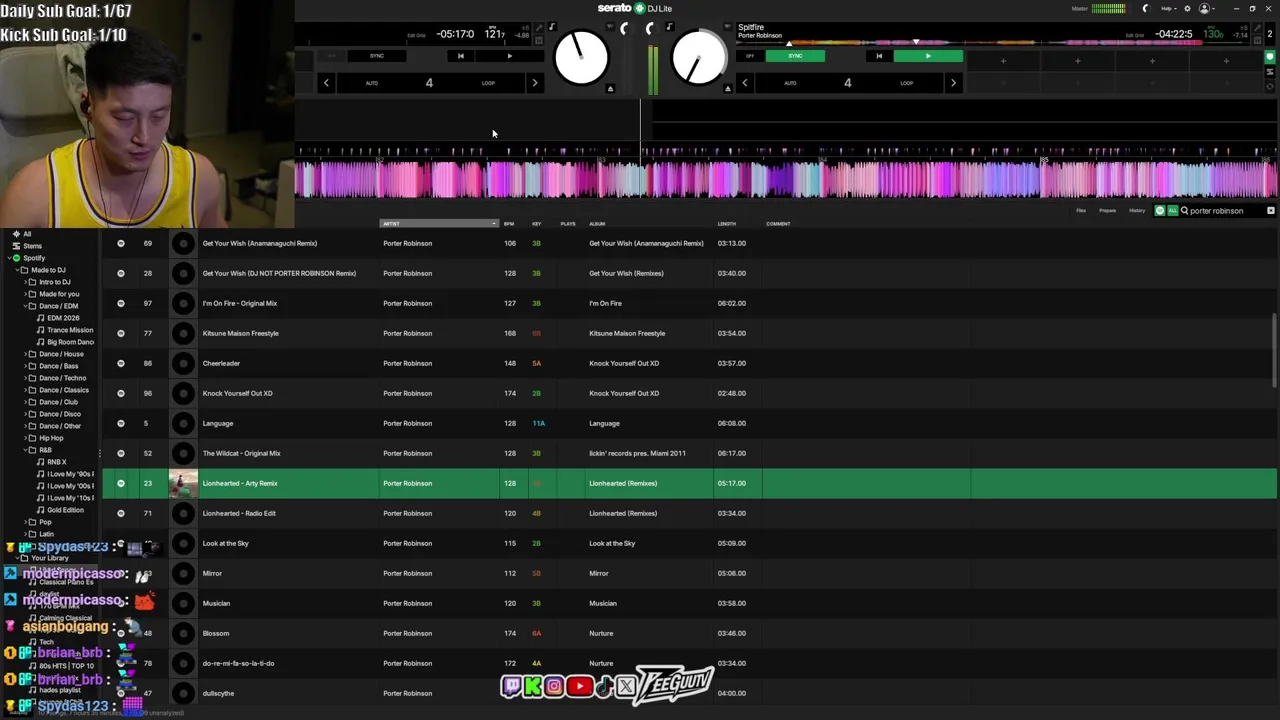
Task: Decrease right deck loop size arrow
Action: coord(744,83)
